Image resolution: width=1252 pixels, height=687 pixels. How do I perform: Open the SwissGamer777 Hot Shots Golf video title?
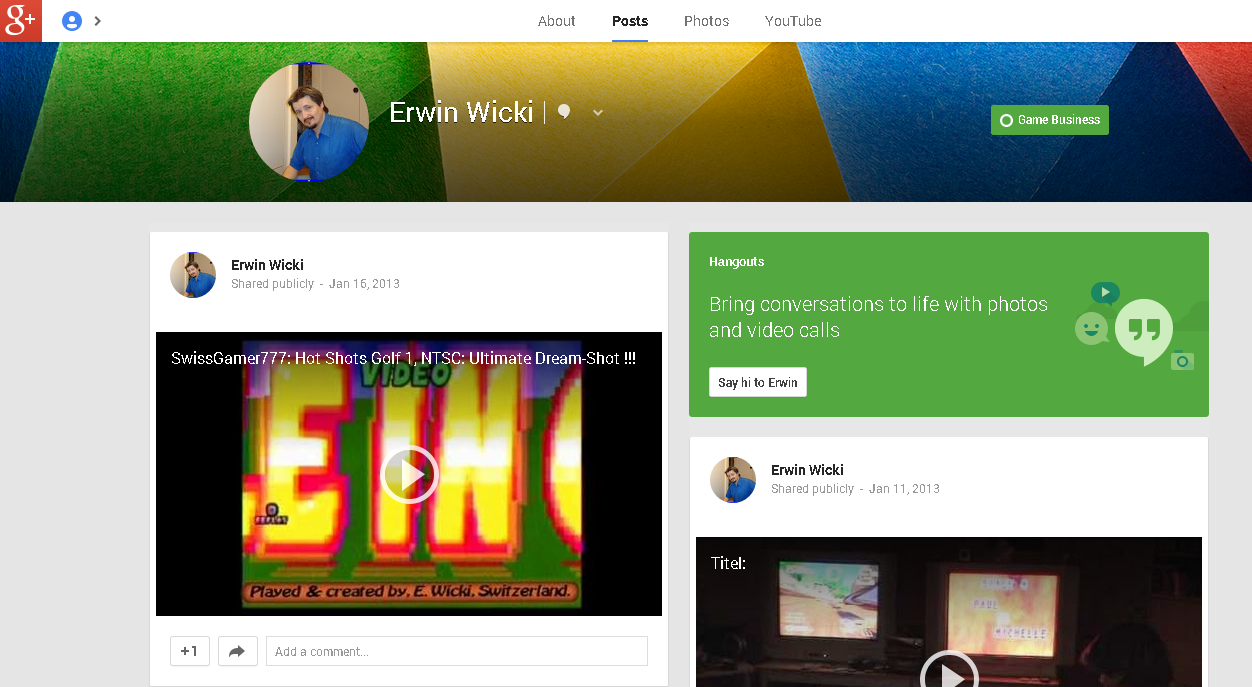tap(403, 358)
